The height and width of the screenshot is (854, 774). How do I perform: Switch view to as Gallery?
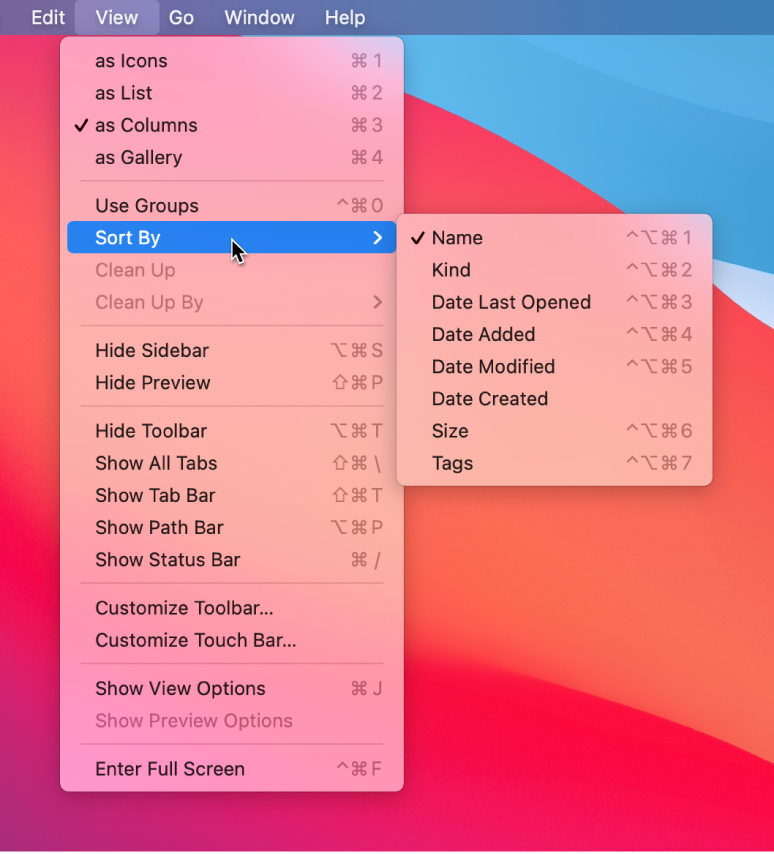tap(231, 157)
